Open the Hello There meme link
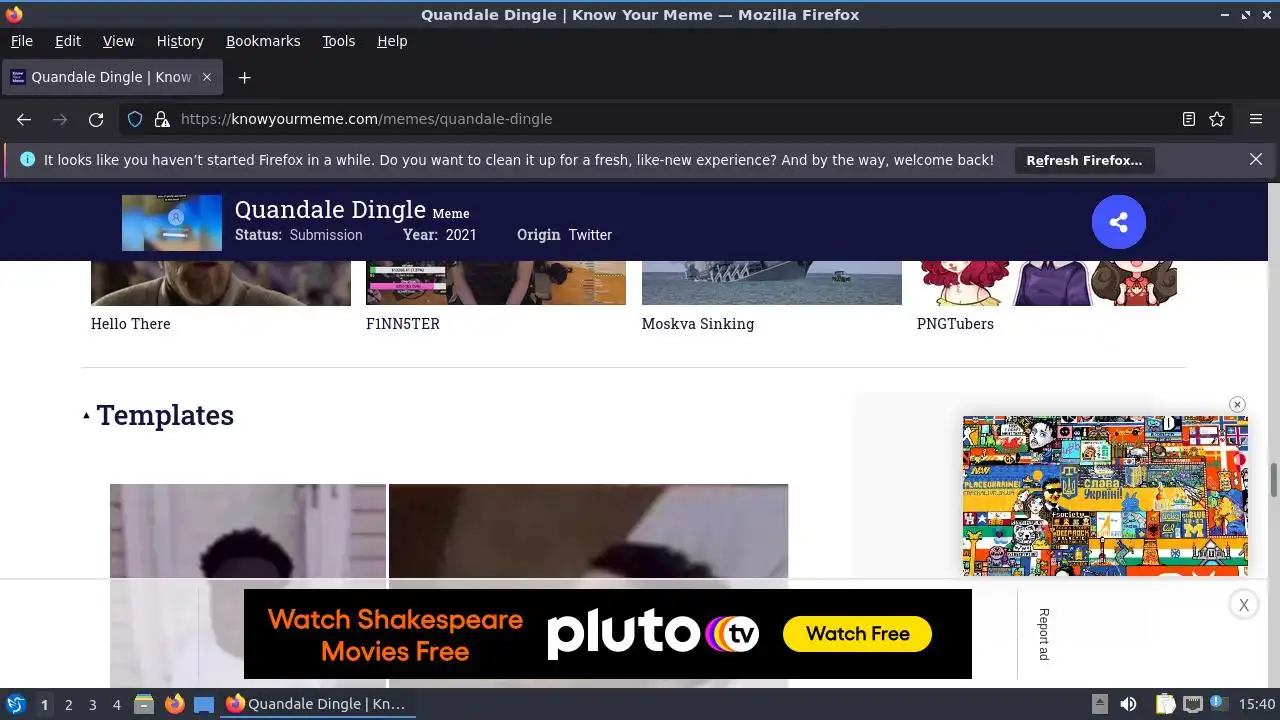 (x=130, y=324)
